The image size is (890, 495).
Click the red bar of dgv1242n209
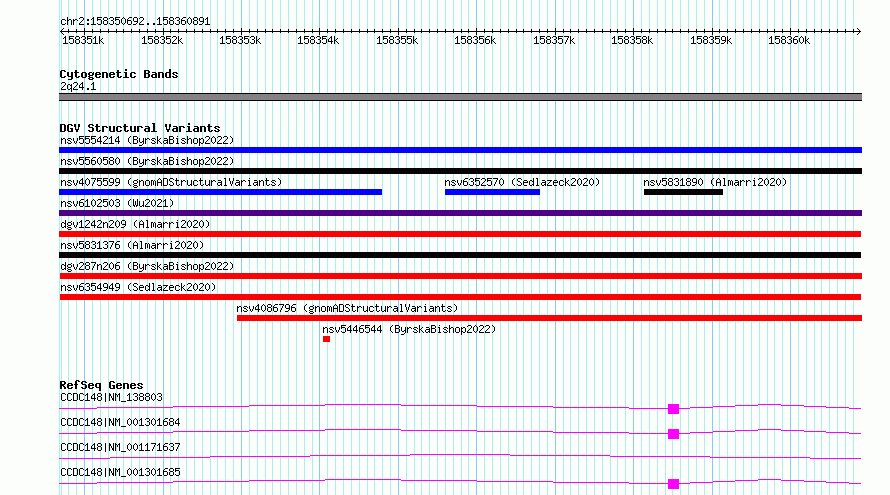click(x=460, y=234)
